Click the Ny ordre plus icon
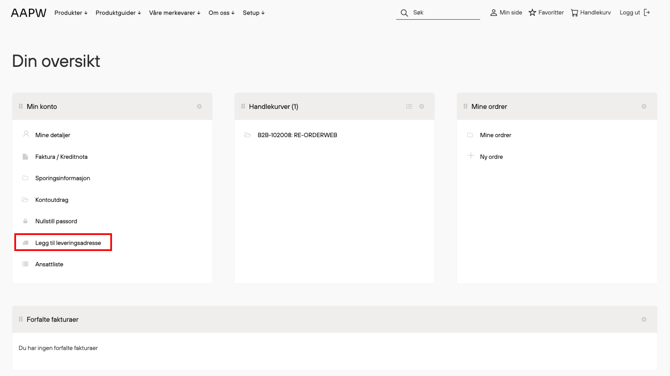 click(470, 156)
